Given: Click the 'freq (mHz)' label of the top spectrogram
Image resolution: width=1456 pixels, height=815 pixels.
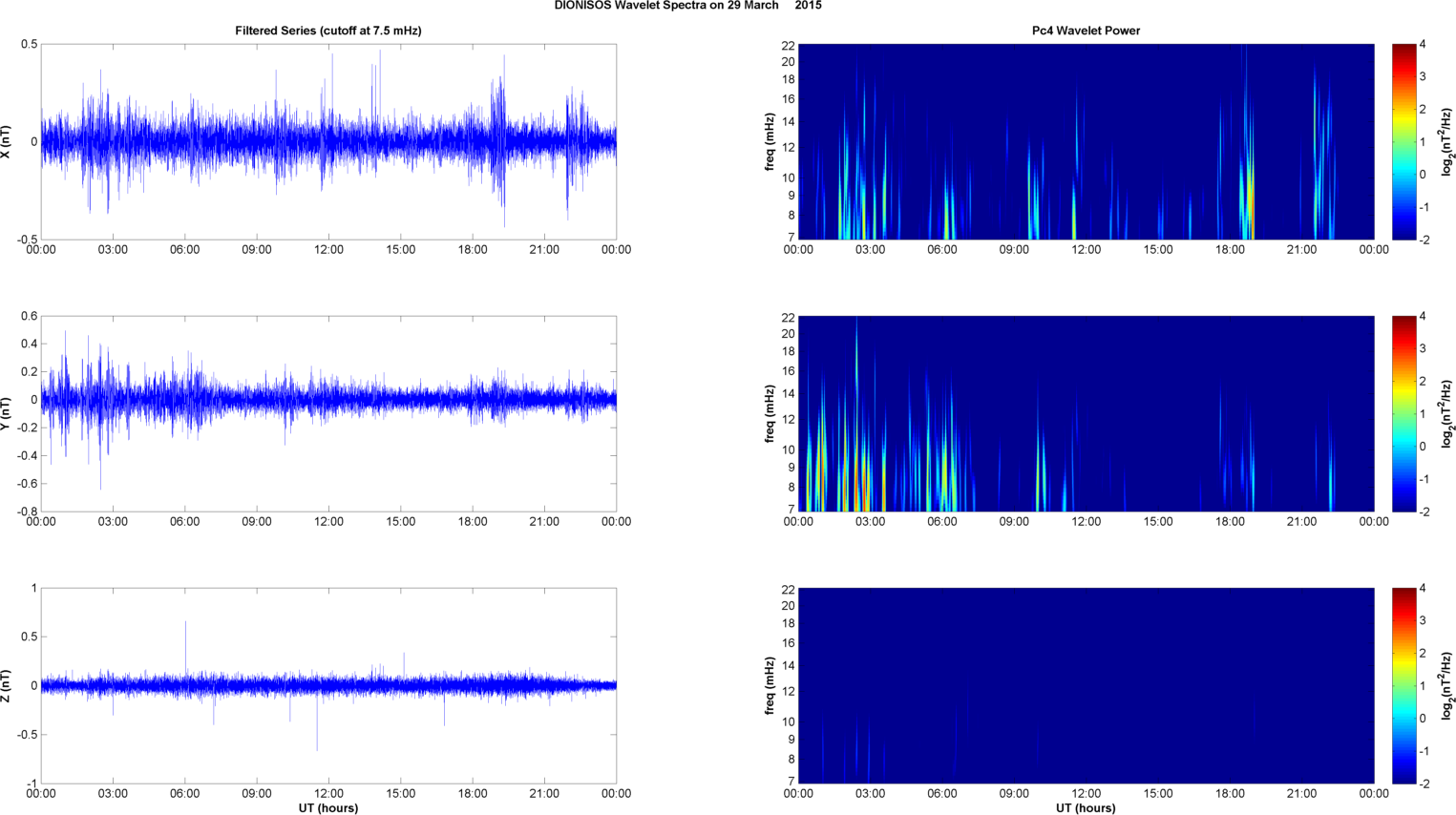Looking at the screenshot, I should [x=770, y=141].
